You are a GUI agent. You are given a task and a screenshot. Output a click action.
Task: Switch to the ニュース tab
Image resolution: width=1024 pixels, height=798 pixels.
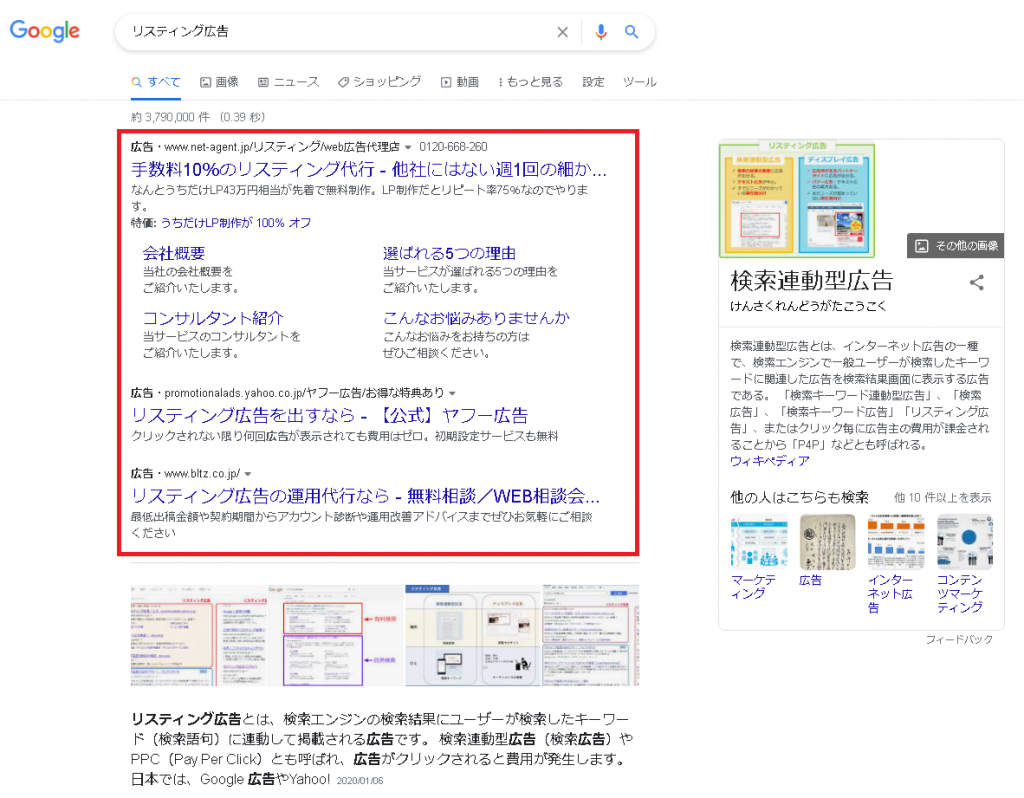(x=288, y=82)
